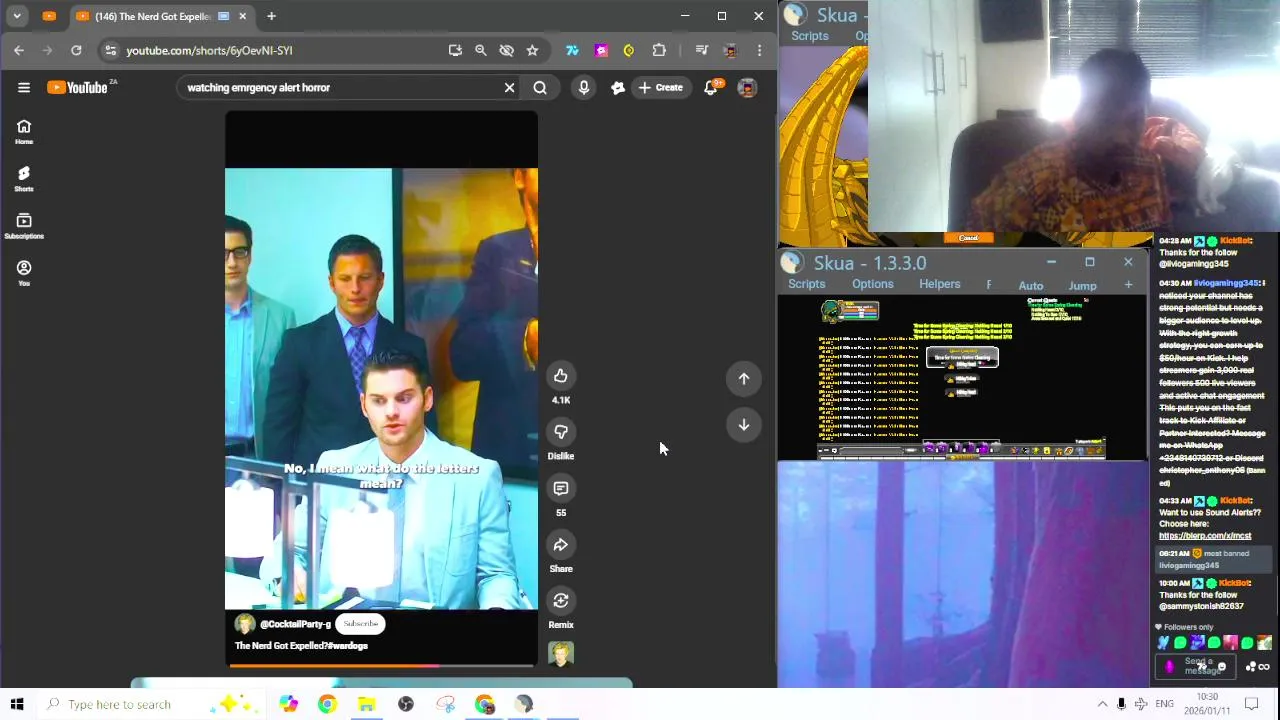Open Skua Jump menu
Viewport: 1280px width, 720px height.
1082,286
